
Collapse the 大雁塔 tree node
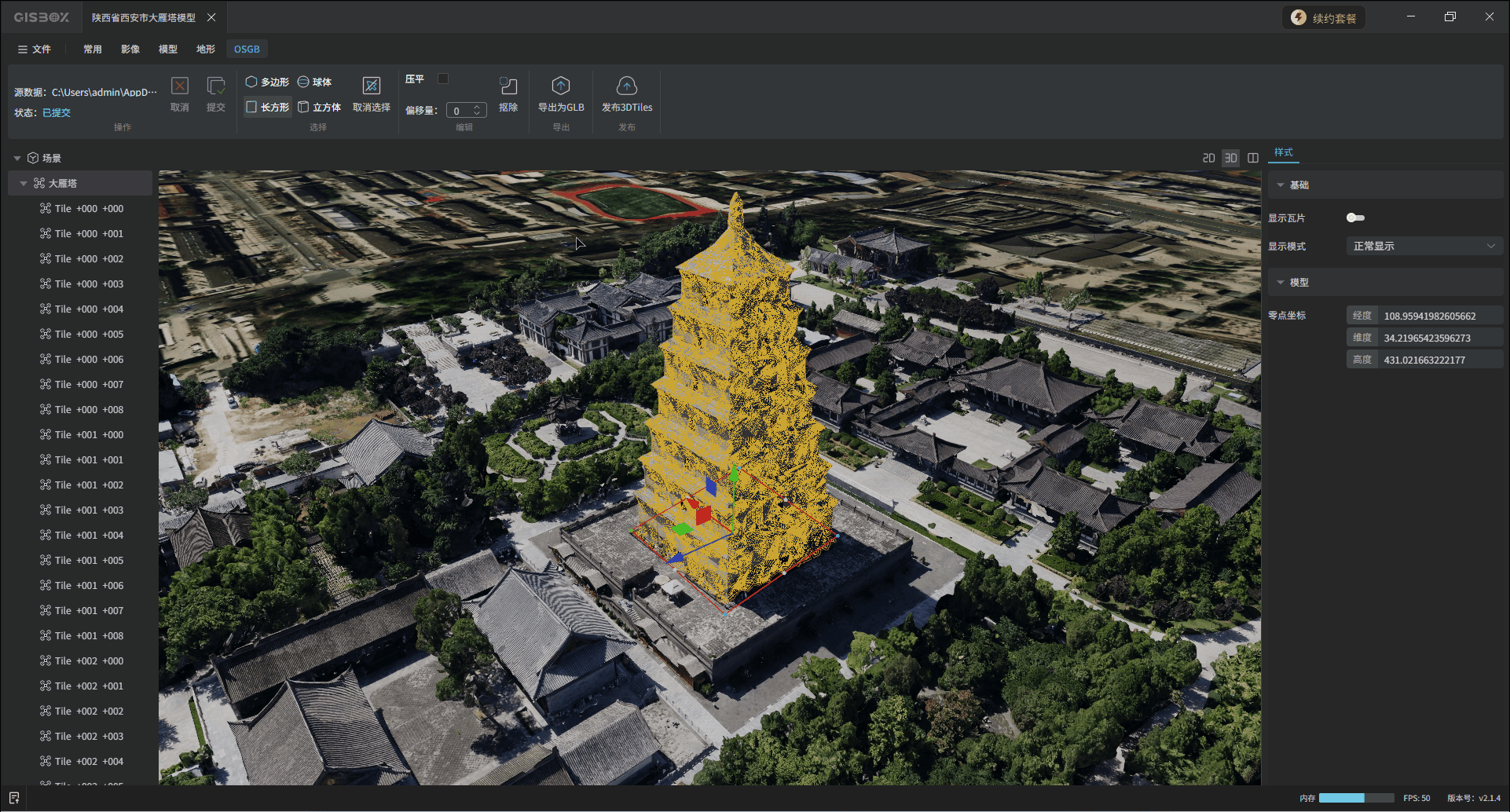pos(24,183)
